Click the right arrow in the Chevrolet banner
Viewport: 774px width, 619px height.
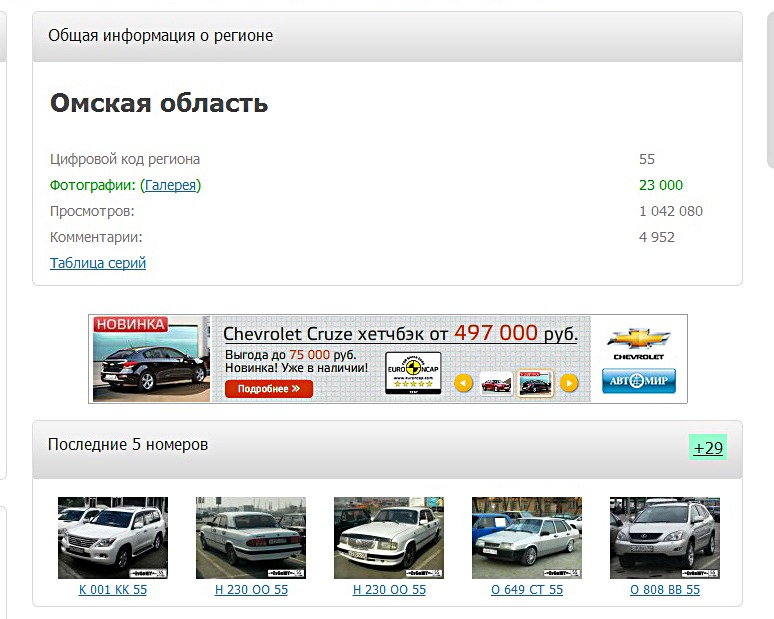[x=568, y=382]
